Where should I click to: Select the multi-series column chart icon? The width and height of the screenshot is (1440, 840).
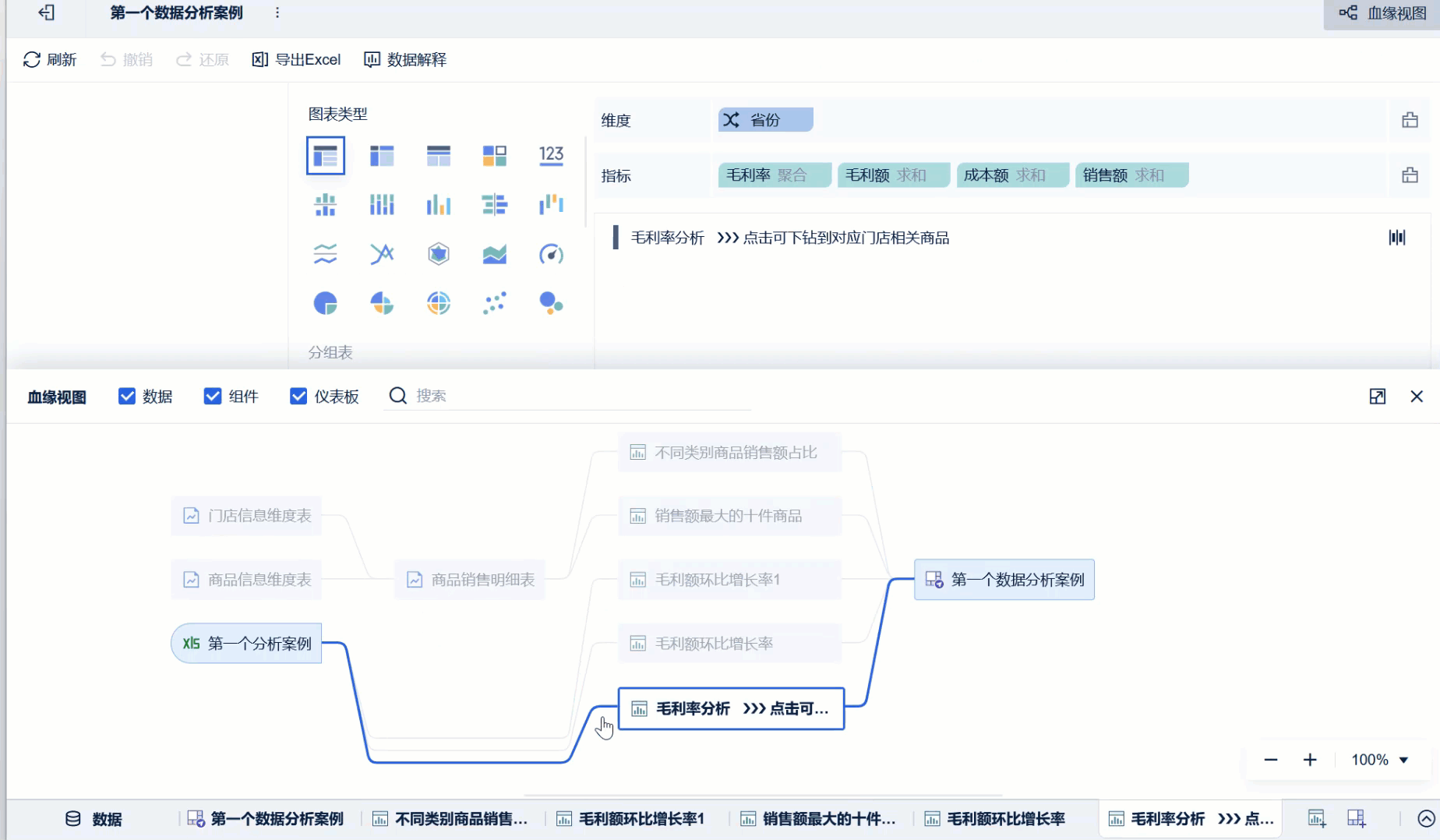pos(439,205)
